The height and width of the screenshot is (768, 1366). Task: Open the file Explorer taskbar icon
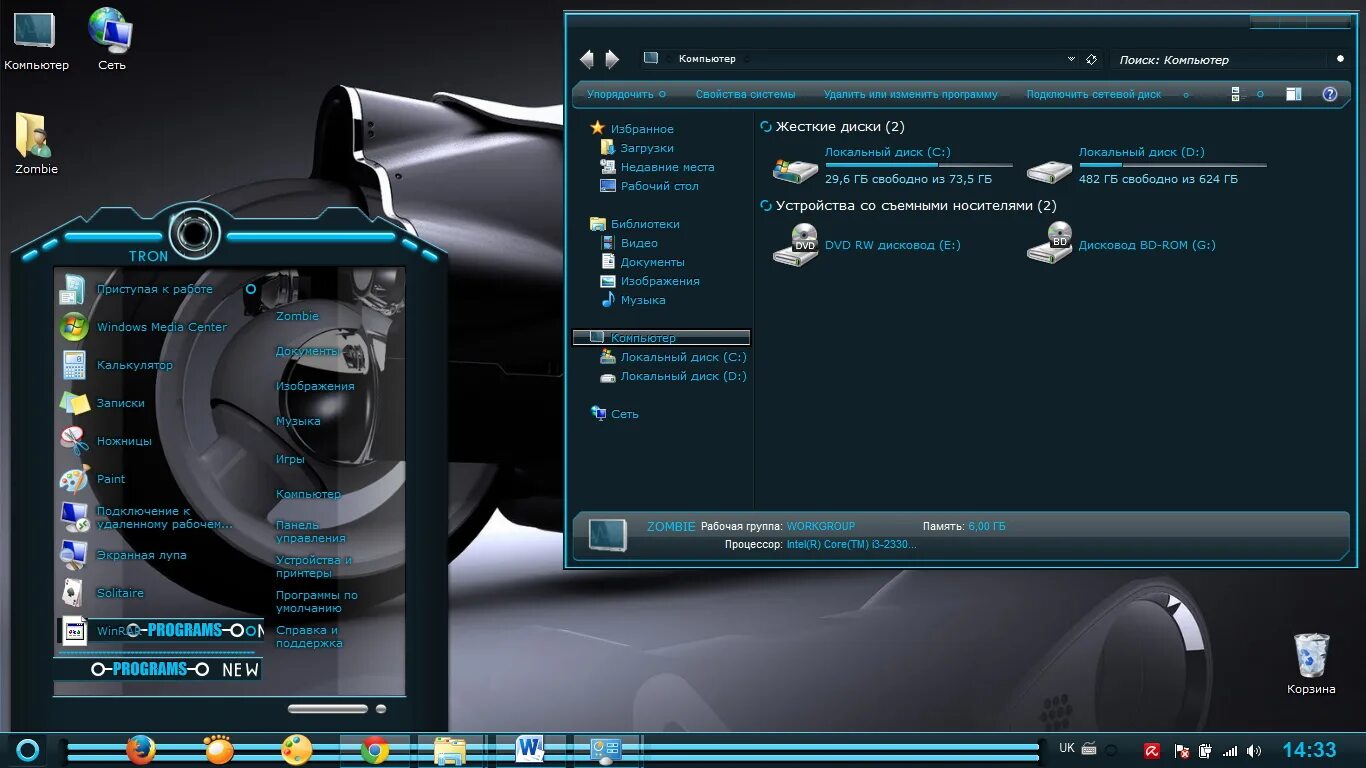click(450, 750)
